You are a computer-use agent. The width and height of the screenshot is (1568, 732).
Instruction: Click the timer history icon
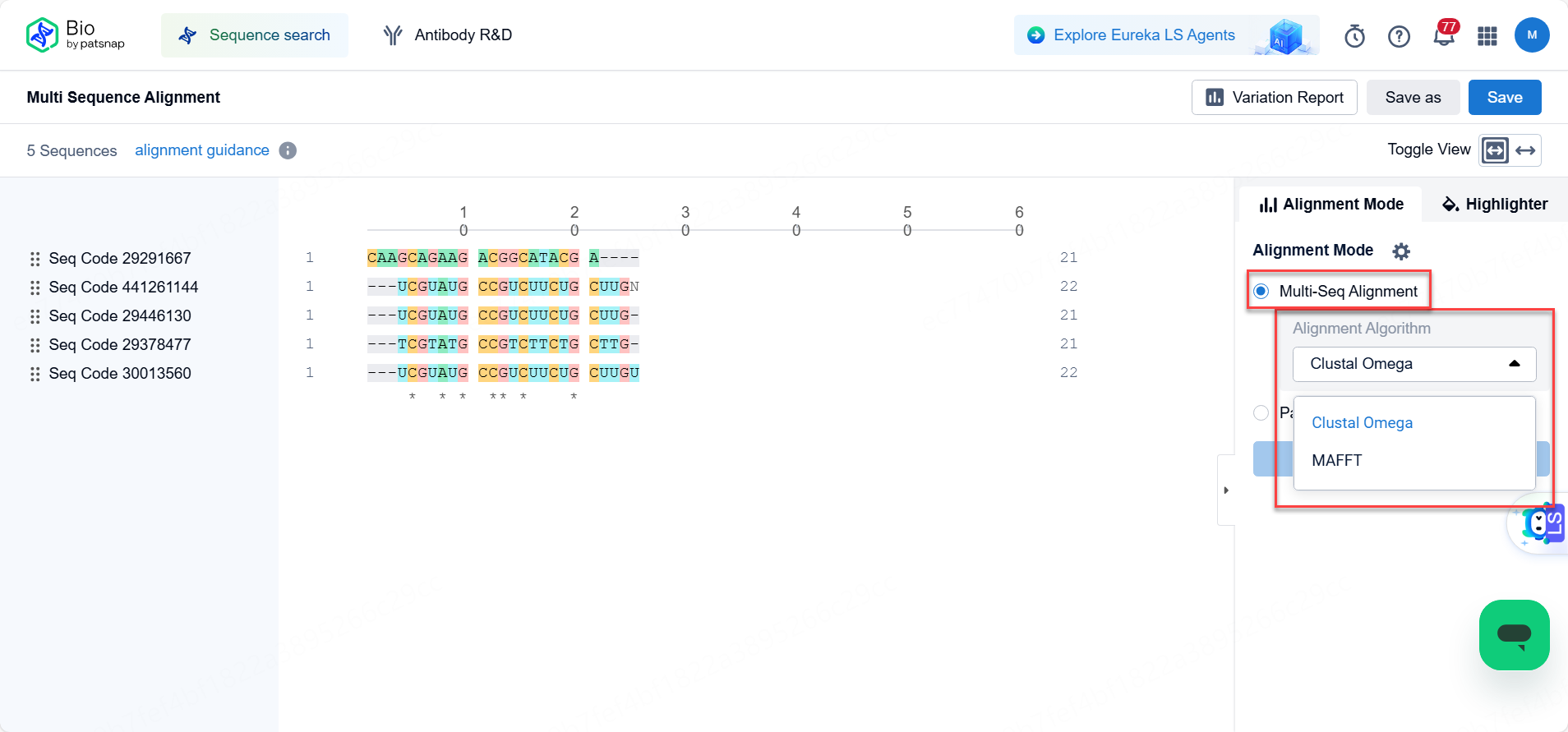coord(1354,36)
